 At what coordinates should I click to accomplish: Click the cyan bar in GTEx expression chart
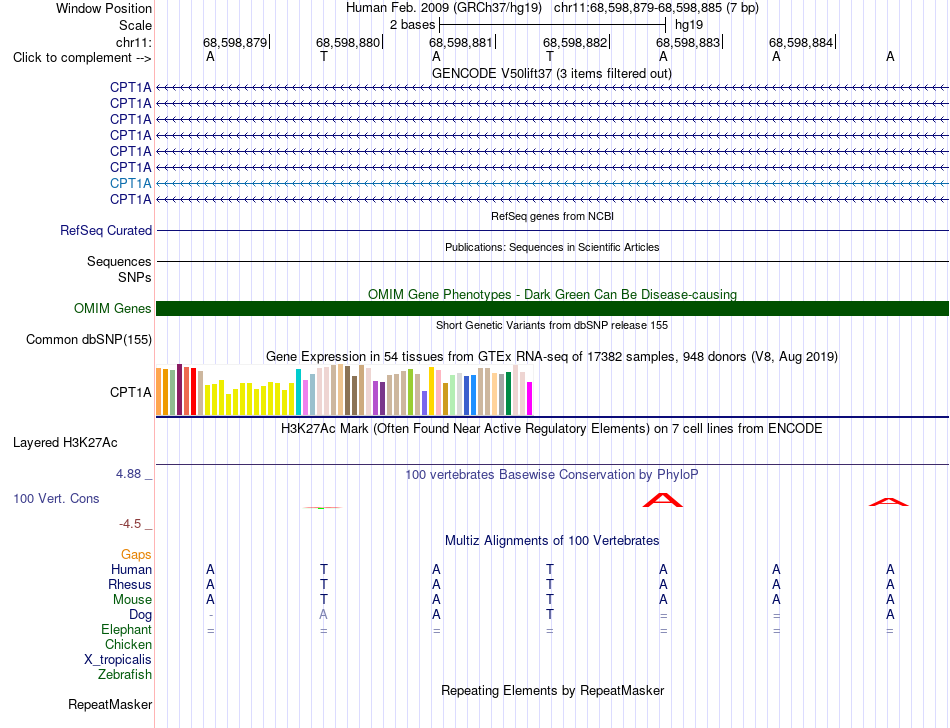(x=298, y=392)
